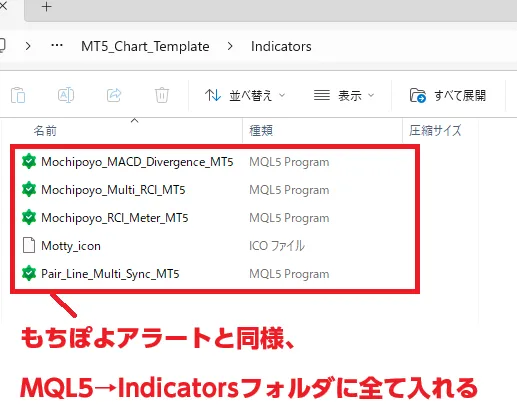The image size is (517, 411).
Task: Click the Pair_Line_Multi_Sync_MT5 green icon
Action: pyautogui.click(x=29, y=274)
